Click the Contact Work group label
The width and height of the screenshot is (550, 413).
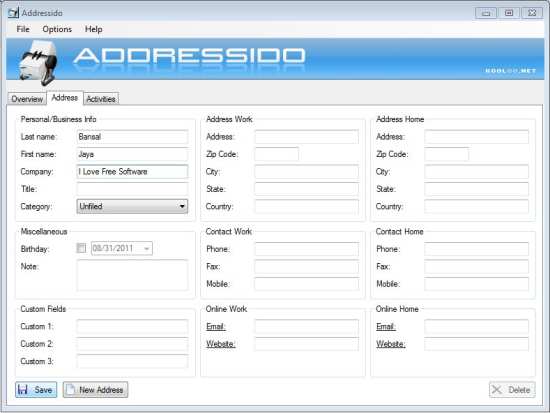(x=229, y=232)
